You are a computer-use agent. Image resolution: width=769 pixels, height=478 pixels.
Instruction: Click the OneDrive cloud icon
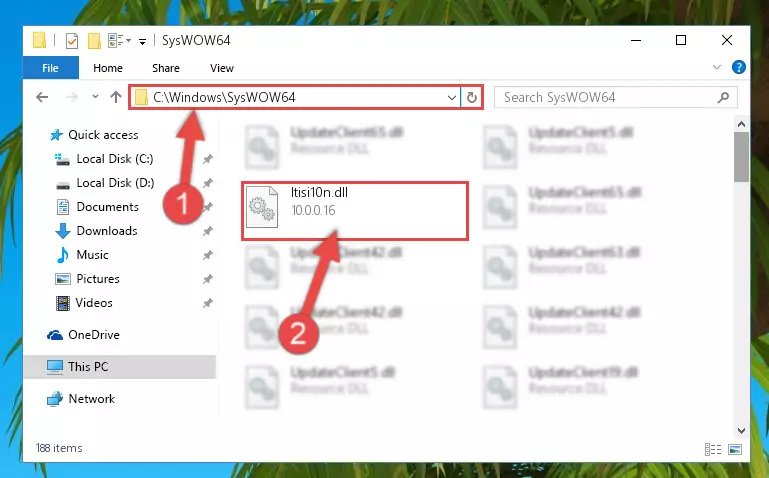point(55,335)
